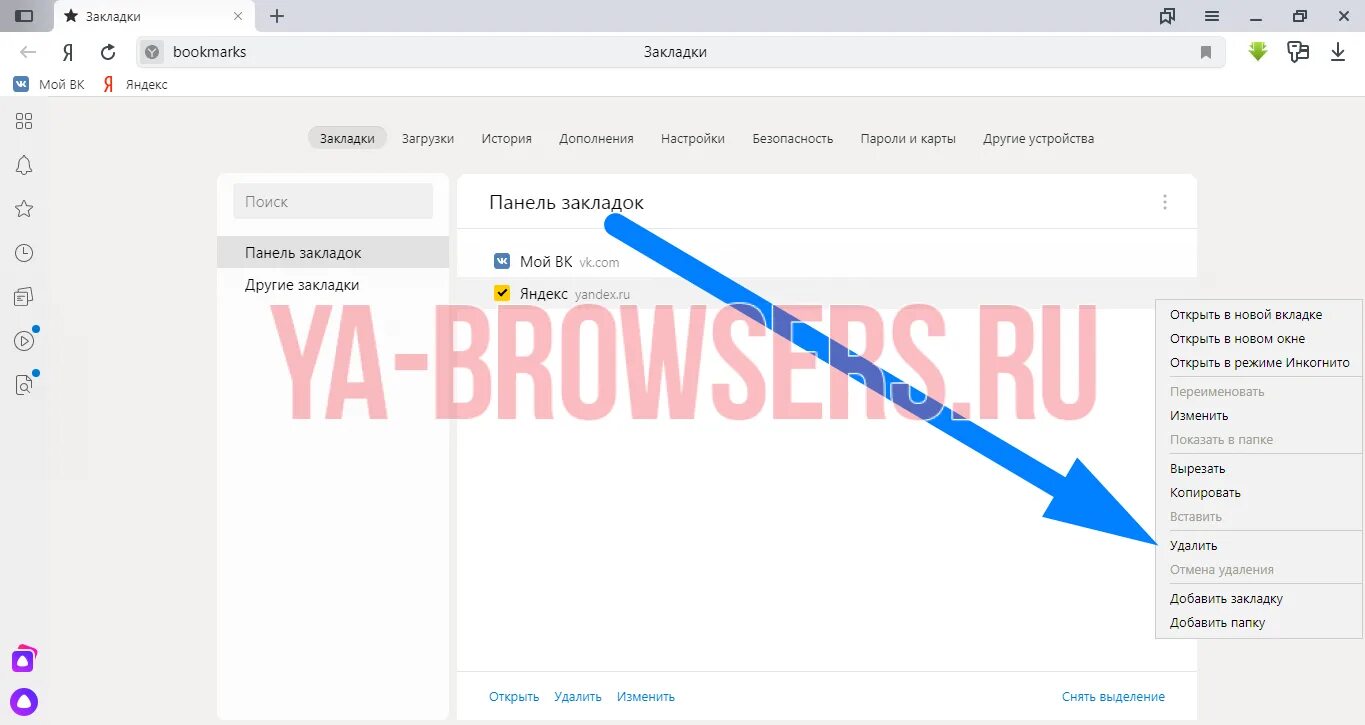Switch to the Пароли и карты tab
The height and width of the screenshot is (725, 1365).
pyautogui.click(x=908, y=138)
